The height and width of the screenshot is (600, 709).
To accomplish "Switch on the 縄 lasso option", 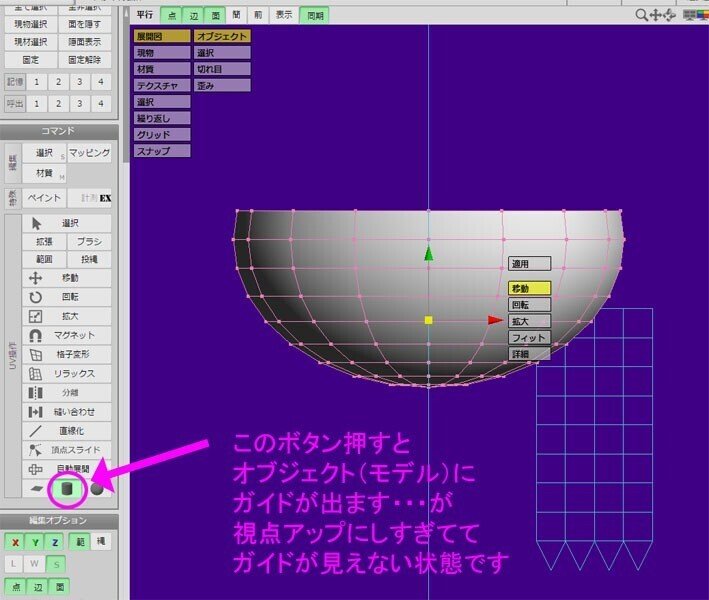I will (100, 541).
